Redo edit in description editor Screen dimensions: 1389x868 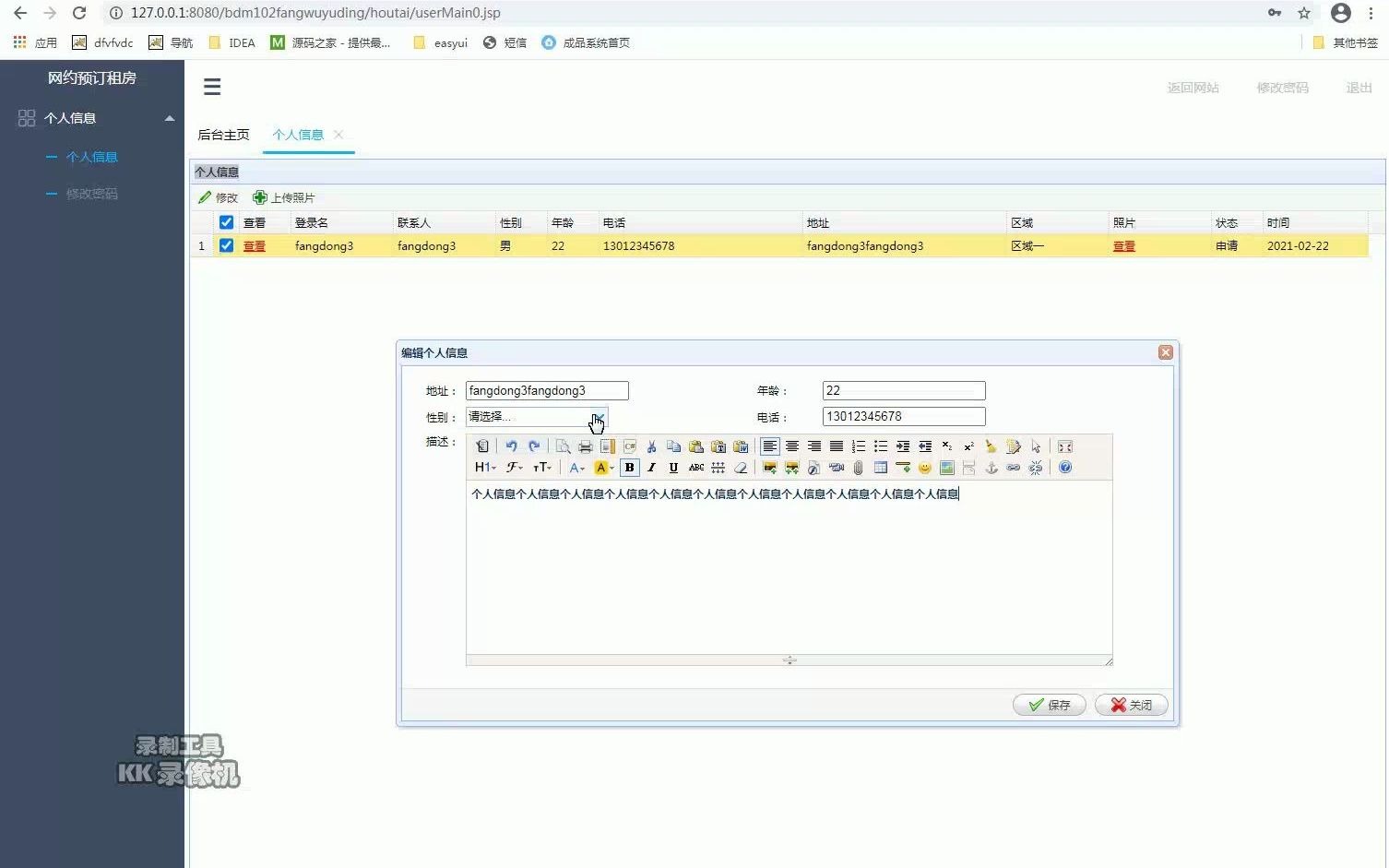534,446
